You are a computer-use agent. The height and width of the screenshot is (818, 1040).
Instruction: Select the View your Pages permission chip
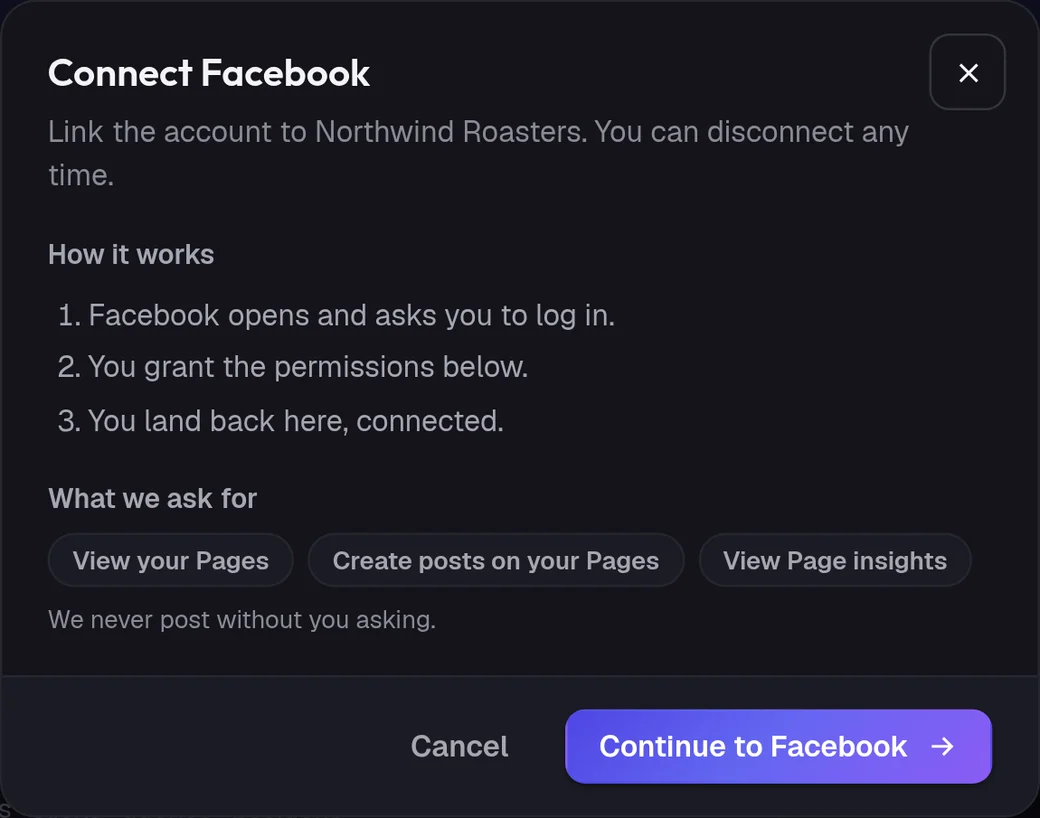click(x=170, y=561)
